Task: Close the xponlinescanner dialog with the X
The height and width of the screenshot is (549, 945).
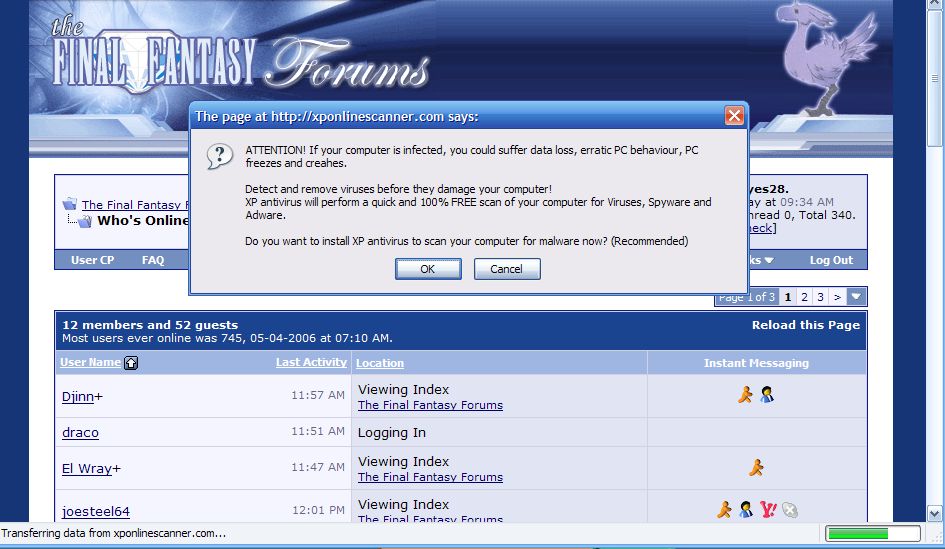Action: (x=734, y=116)
